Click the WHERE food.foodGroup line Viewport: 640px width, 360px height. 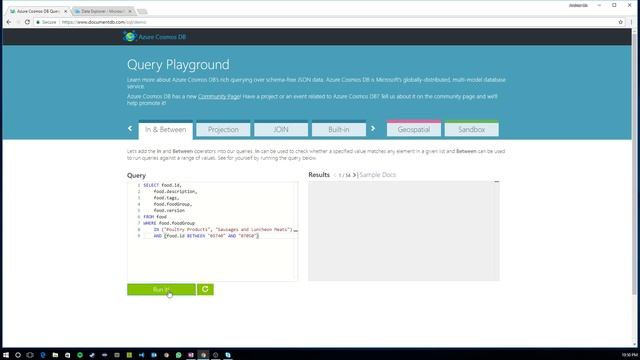[169, 223]
